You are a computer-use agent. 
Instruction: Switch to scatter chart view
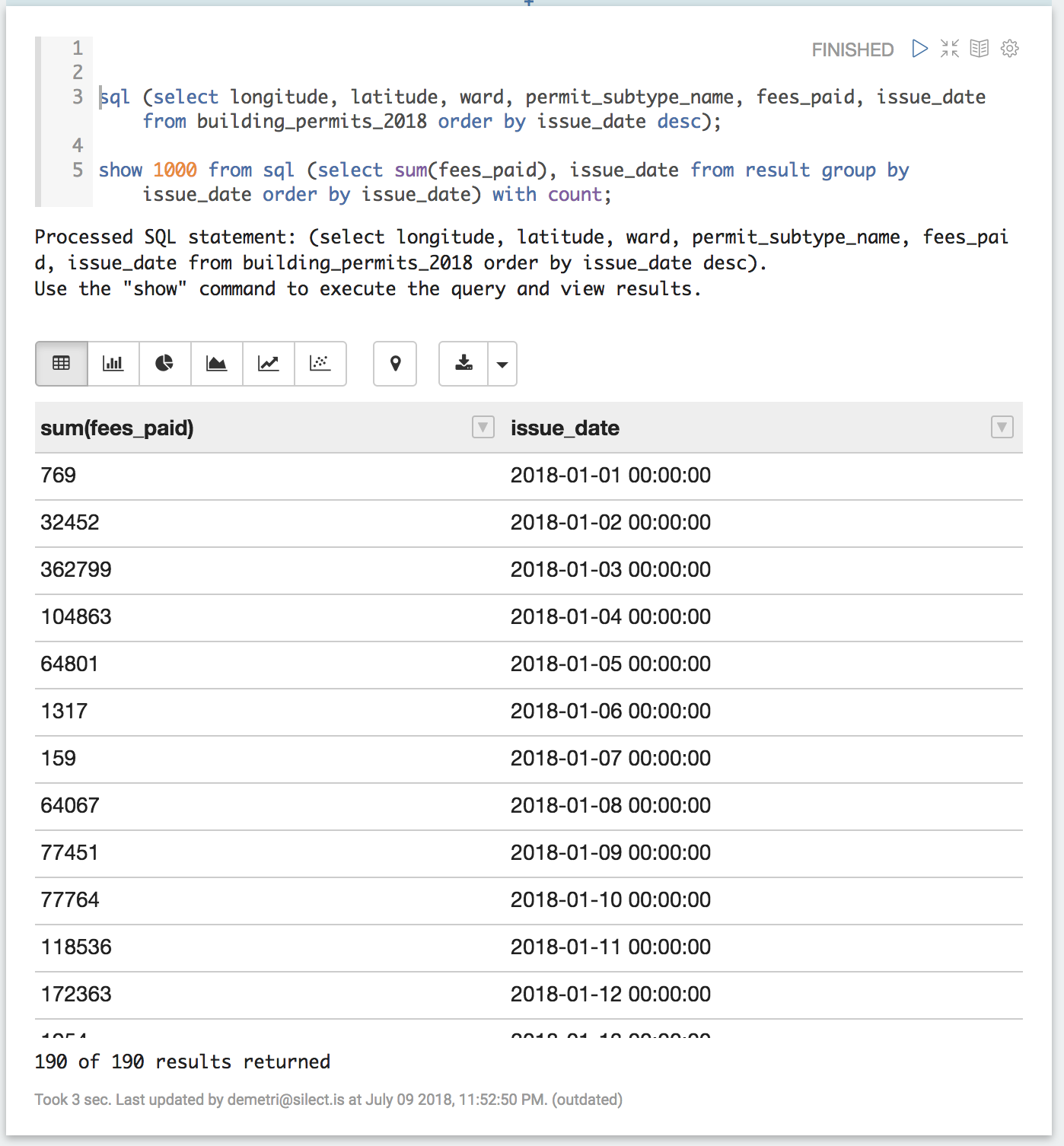(x=320, y=364)
